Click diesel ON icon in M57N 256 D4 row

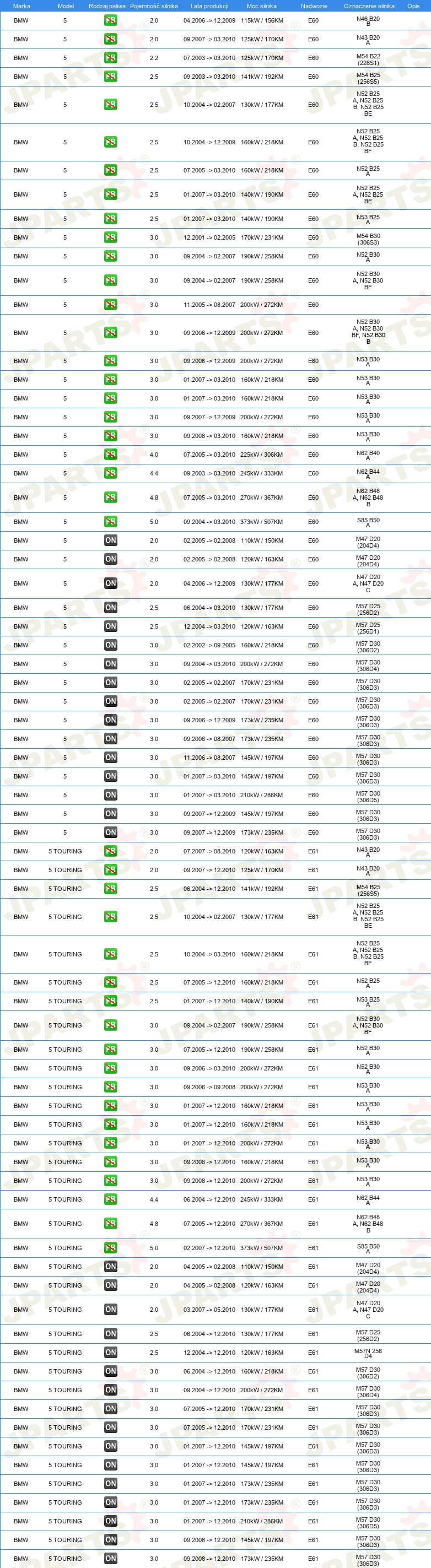[x=110, y=1353]
